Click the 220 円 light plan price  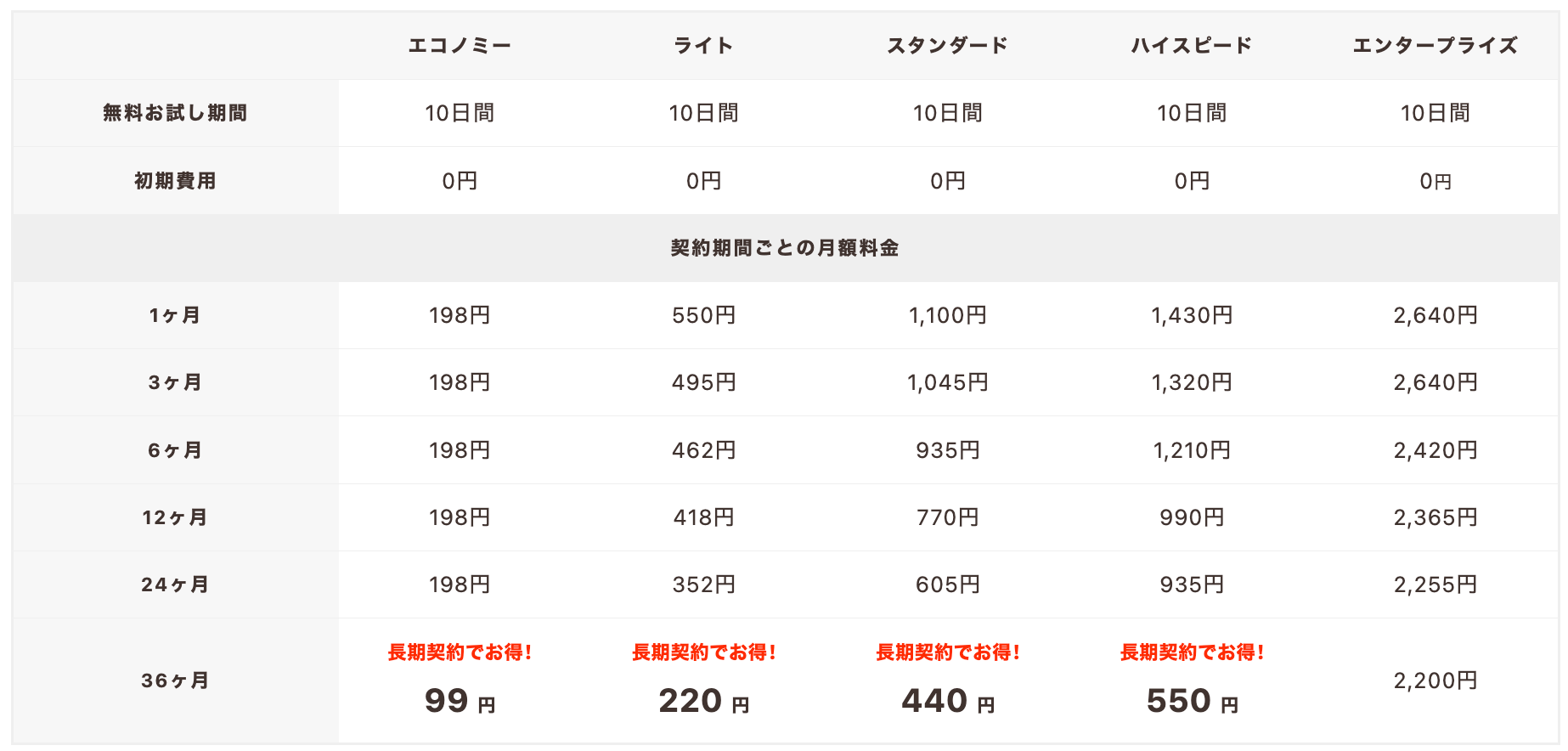point(703,701)
